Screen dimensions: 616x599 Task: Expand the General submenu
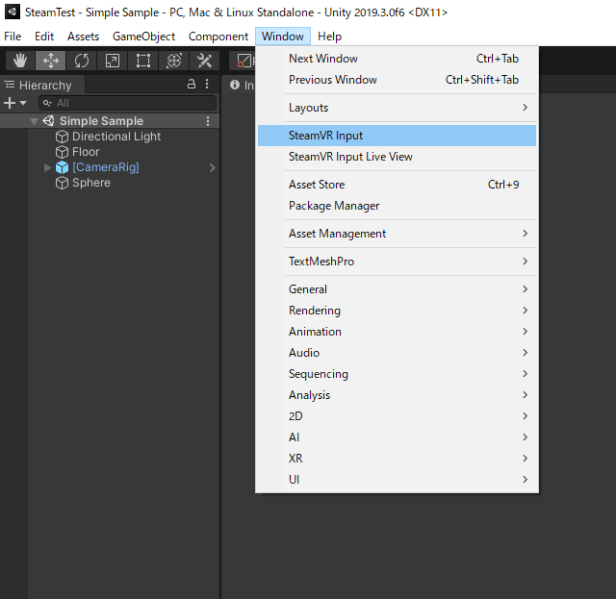[397, 289]
